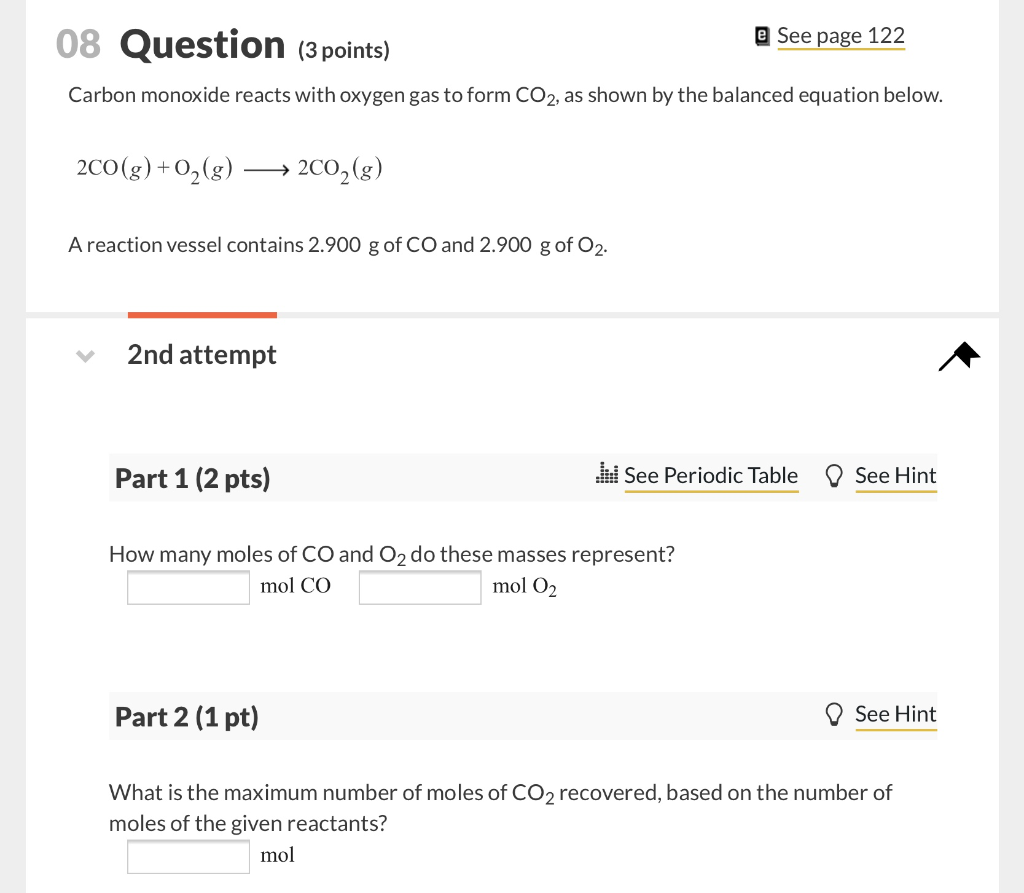Select the ebook reference icon at top right
Image resolution: width=1024 pixels, height=893 pixels.
coord(762,35)
